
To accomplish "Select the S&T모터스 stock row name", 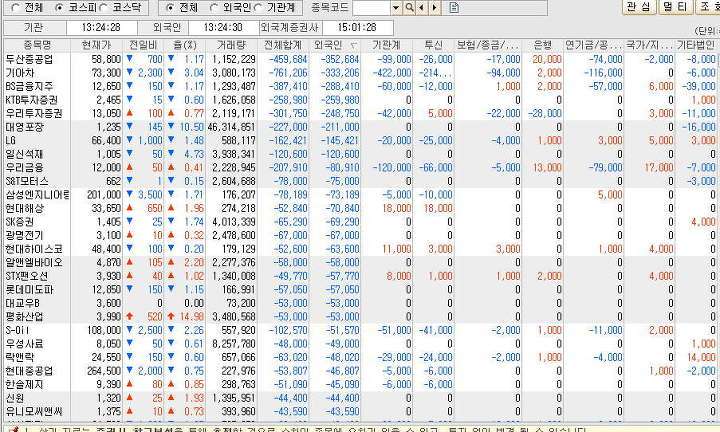I will click(27, 181).
